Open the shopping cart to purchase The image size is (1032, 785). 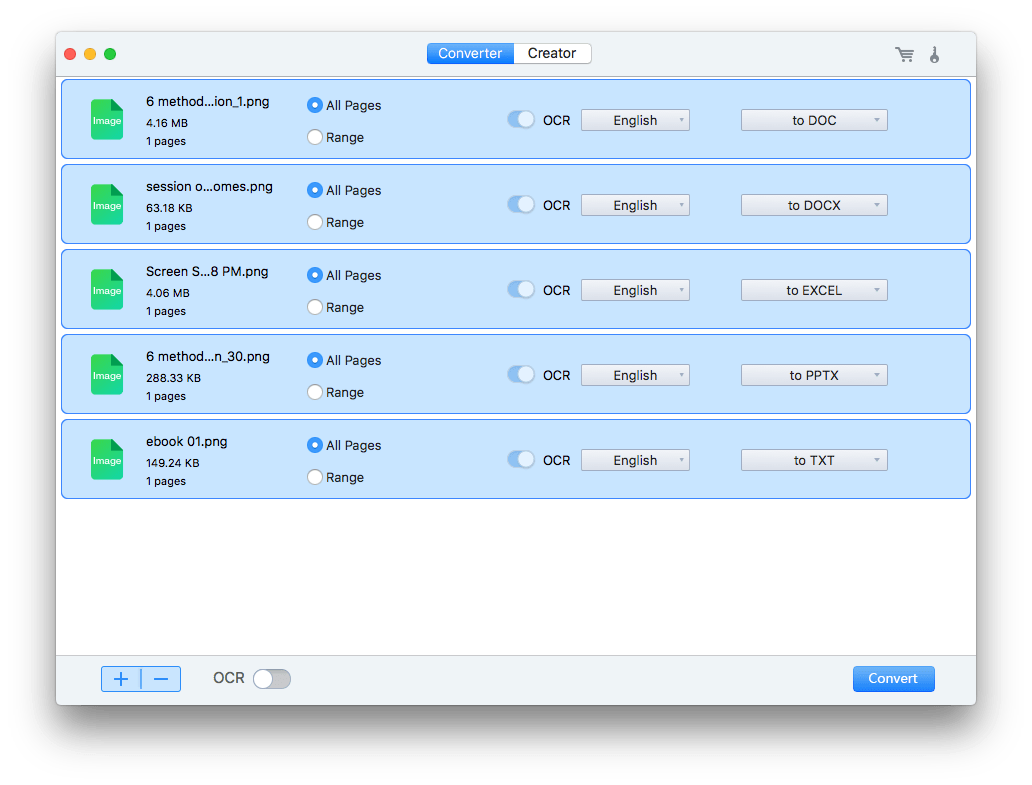point(904,54)
